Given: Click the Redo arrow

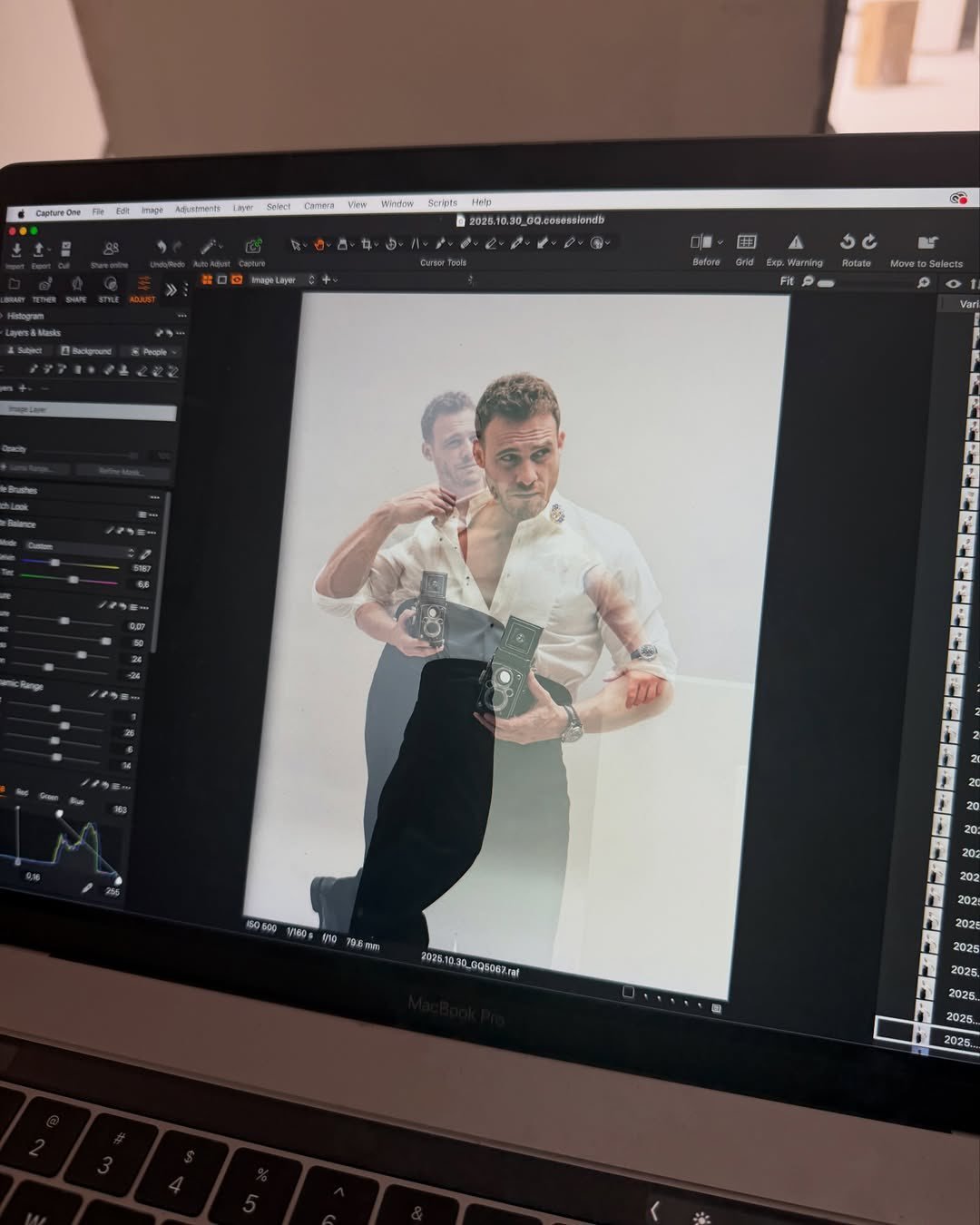Looking at the screenshot, I should [178, 247].
